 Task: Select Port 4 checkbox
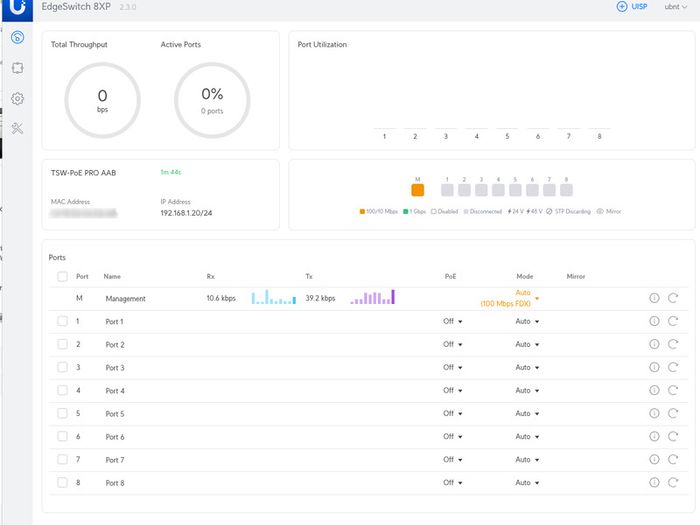tap(62, 390)
